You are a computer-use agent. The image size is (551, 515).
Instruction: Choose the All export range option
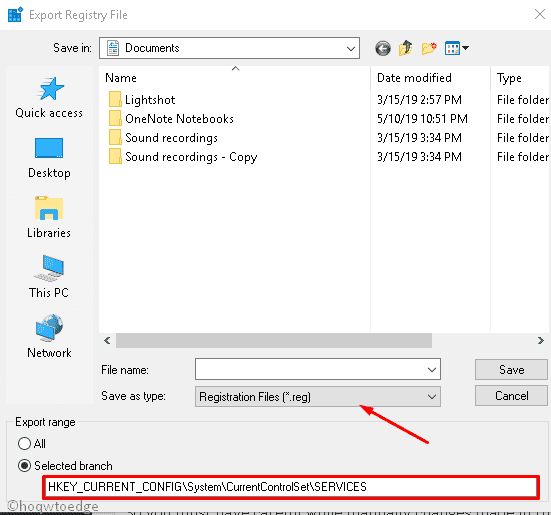[x=24, y=443]
